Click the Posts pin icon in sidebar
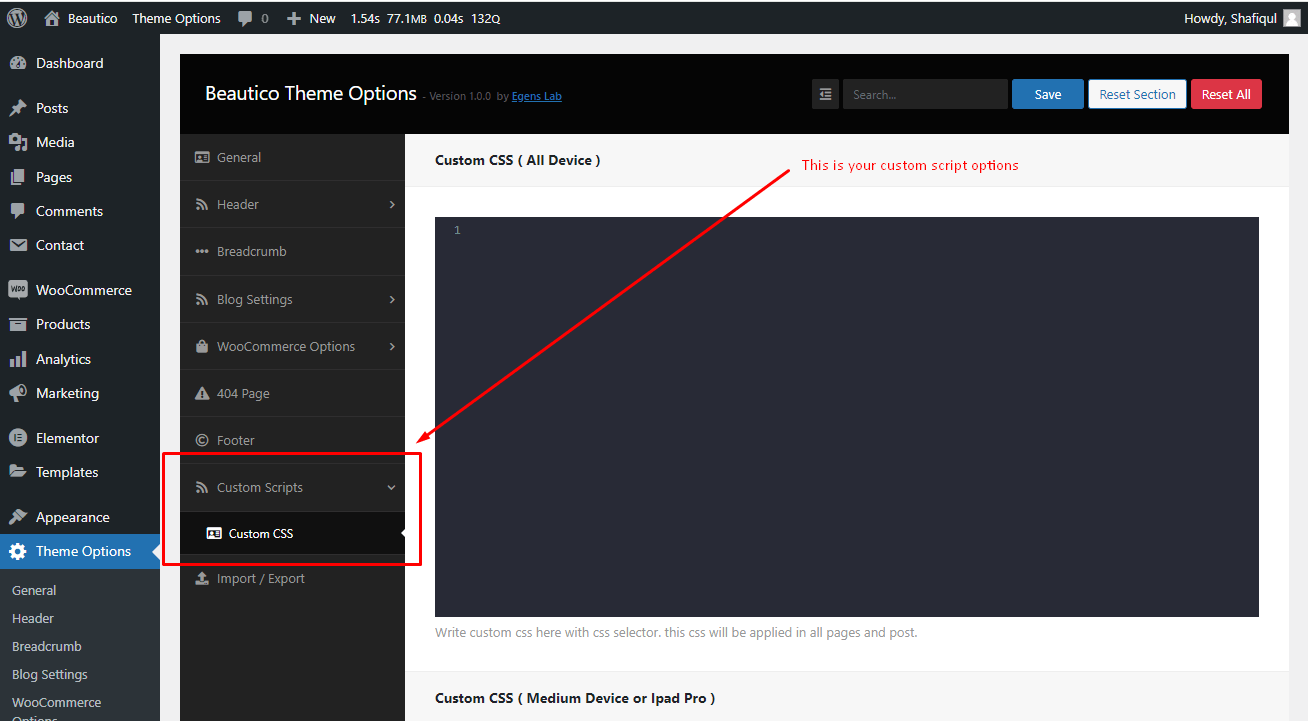The height and width of the screenshot is (721, 1308). [18, 108]
